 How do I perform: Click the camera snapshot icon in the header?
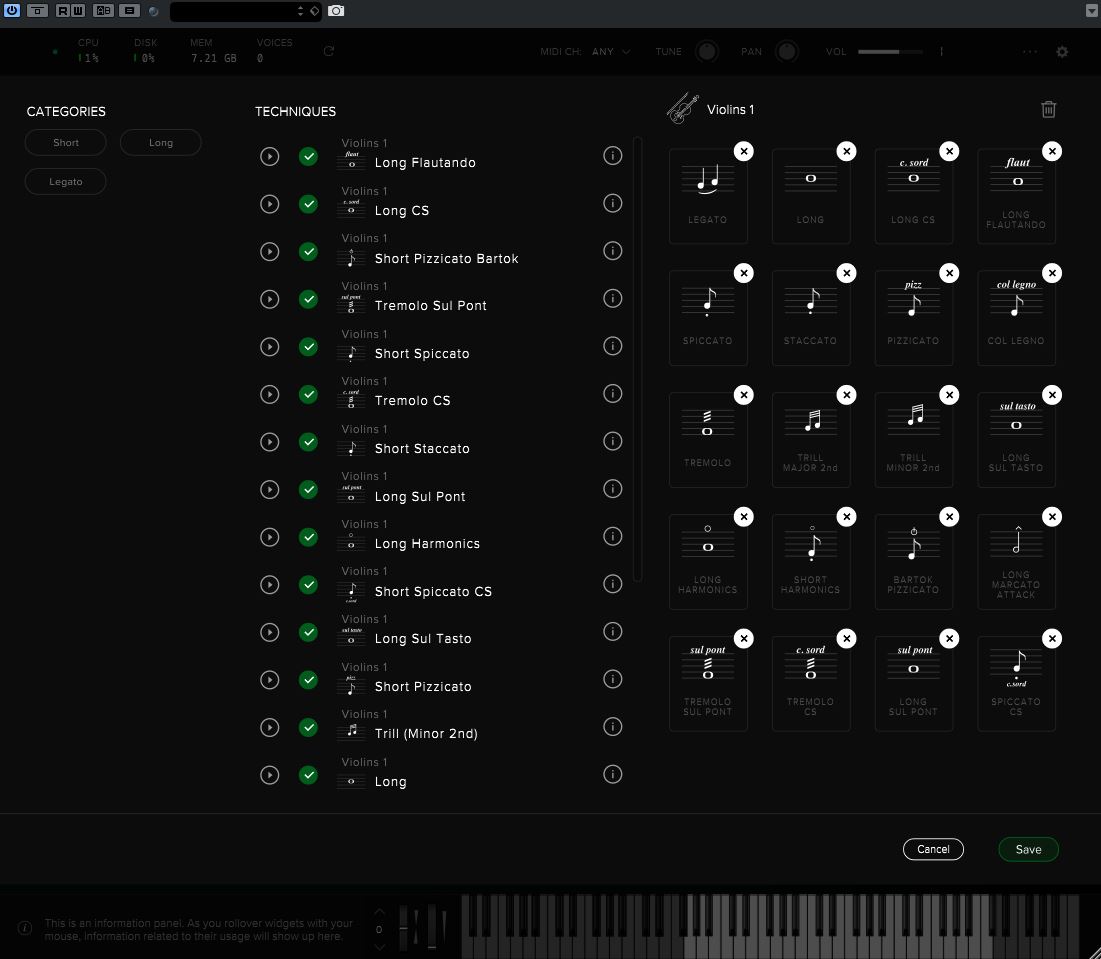click(x=336, y=11)
